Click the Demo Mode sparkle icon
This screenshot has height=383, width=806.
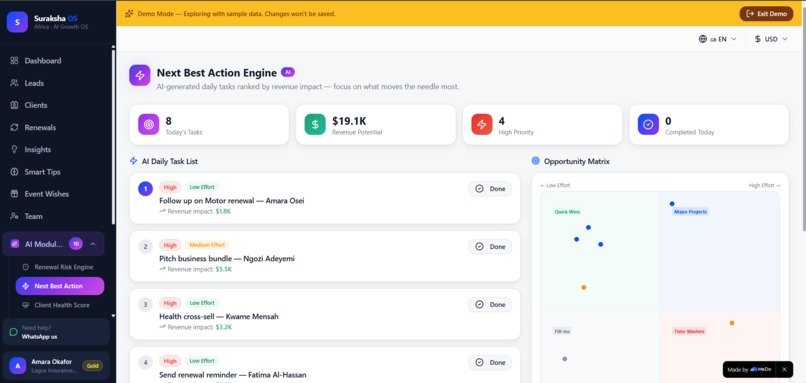[x=129, y=14]
